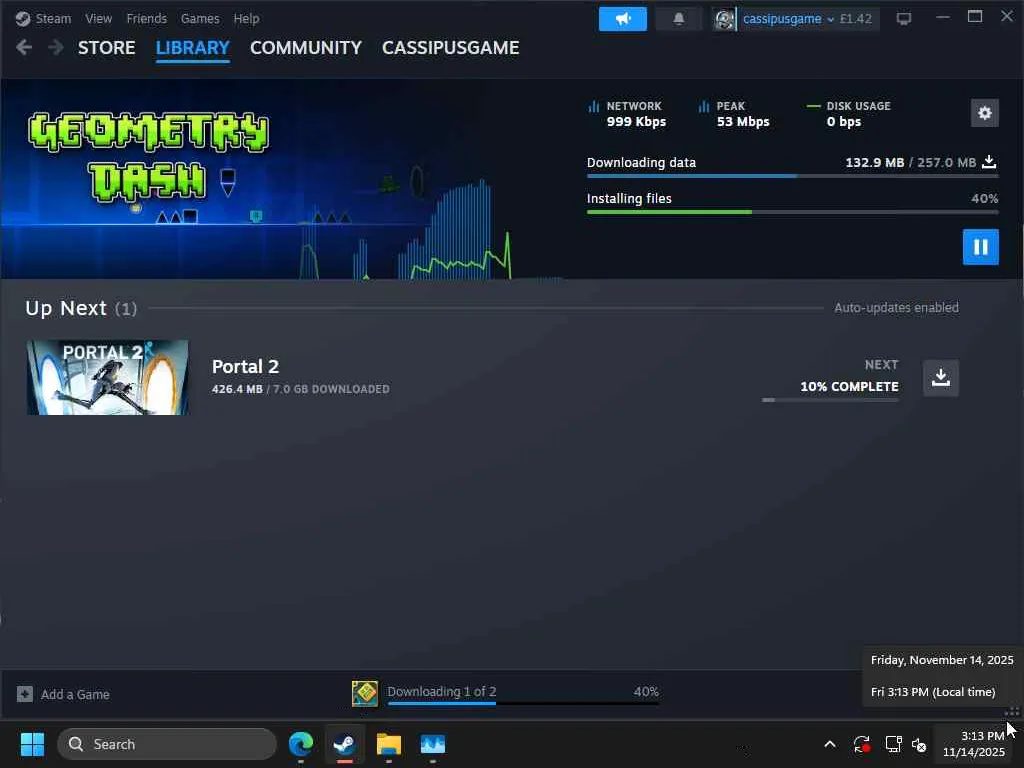Click the PEAK 53 Mbps stat
The width and height of the screenshot is (1024, 768).
734,114
